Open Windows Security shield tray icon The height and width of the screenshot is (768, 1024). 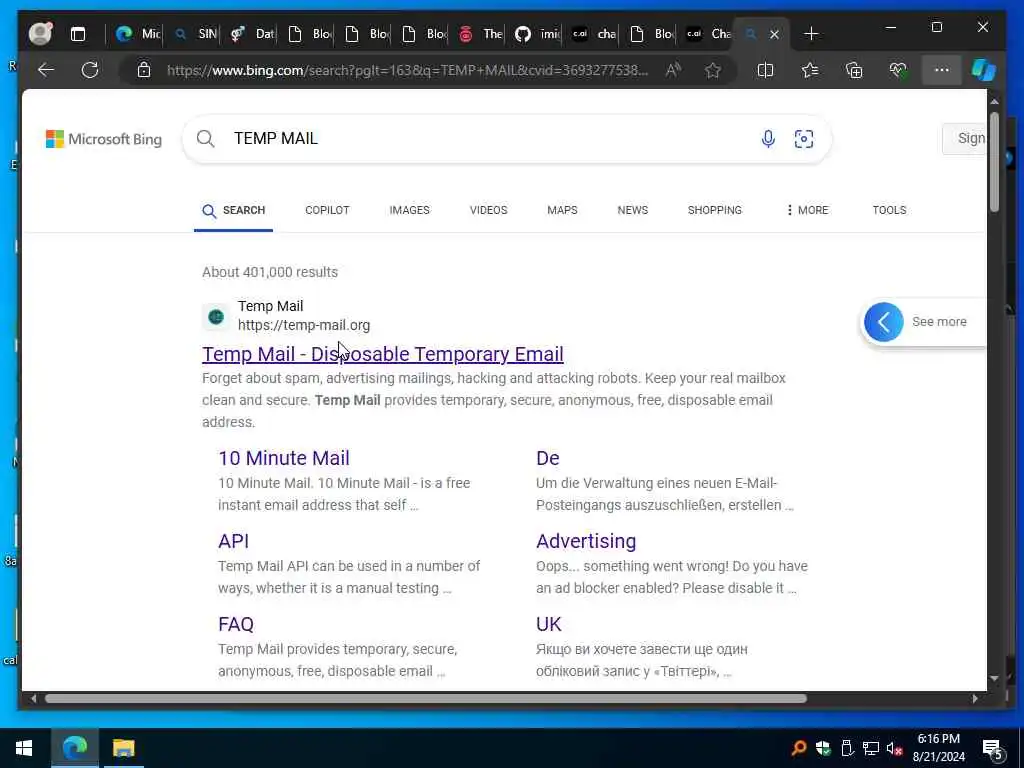click(x=823, y=748)
